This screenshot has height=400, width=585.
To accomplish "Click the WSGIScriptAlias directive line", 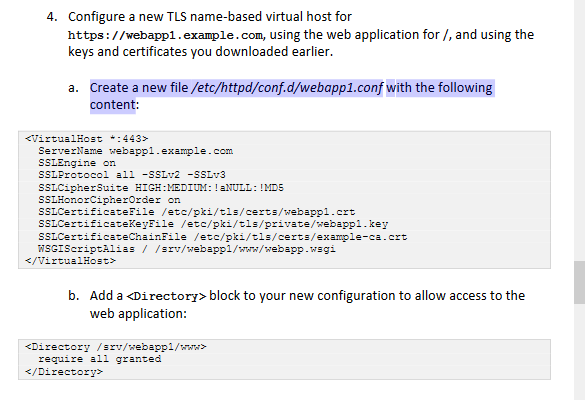I will click(187, 249).
